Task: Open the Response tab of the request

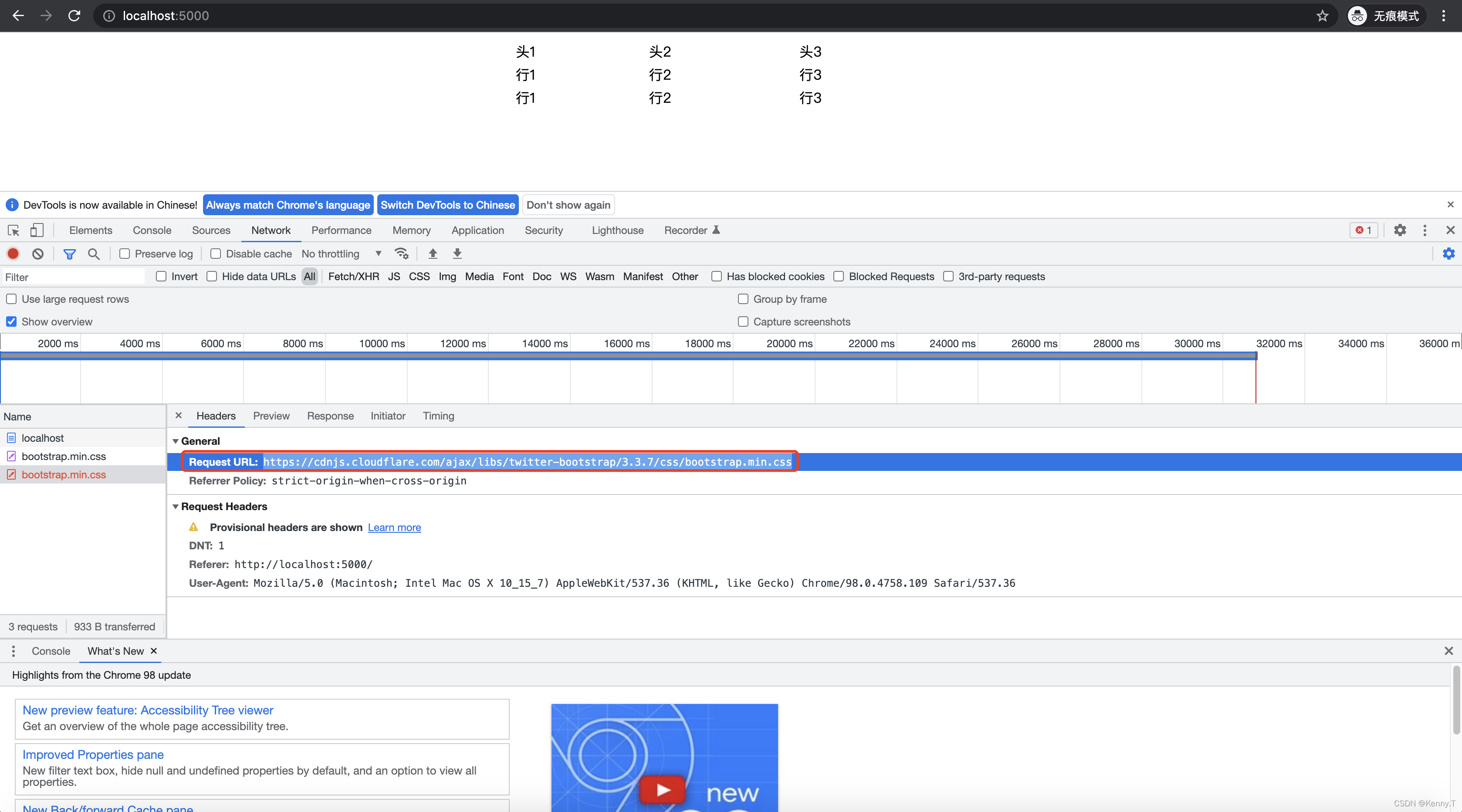Action: (330, 416)
